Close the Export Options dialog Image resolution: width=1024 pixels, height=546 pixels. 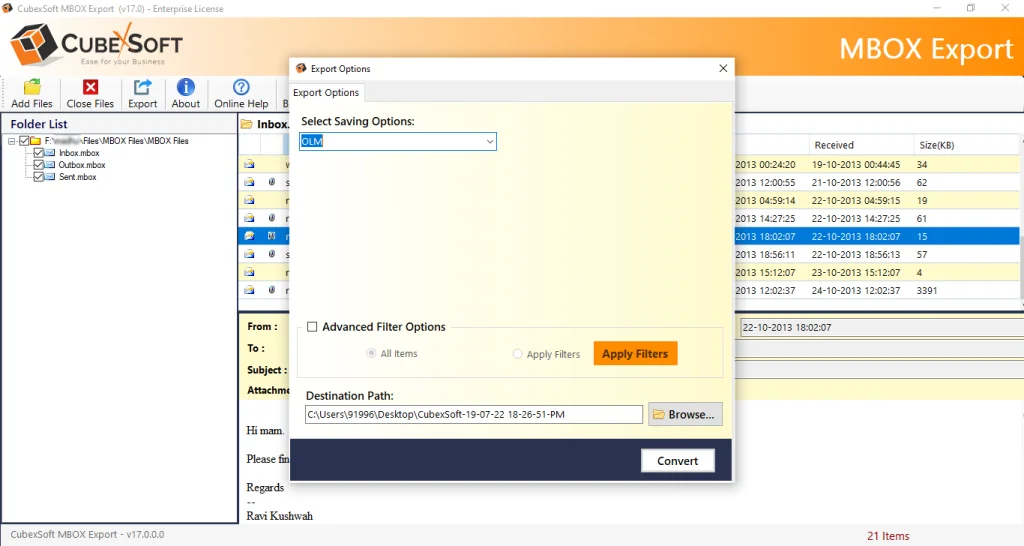pyautogui.click(x=723, y=69)
